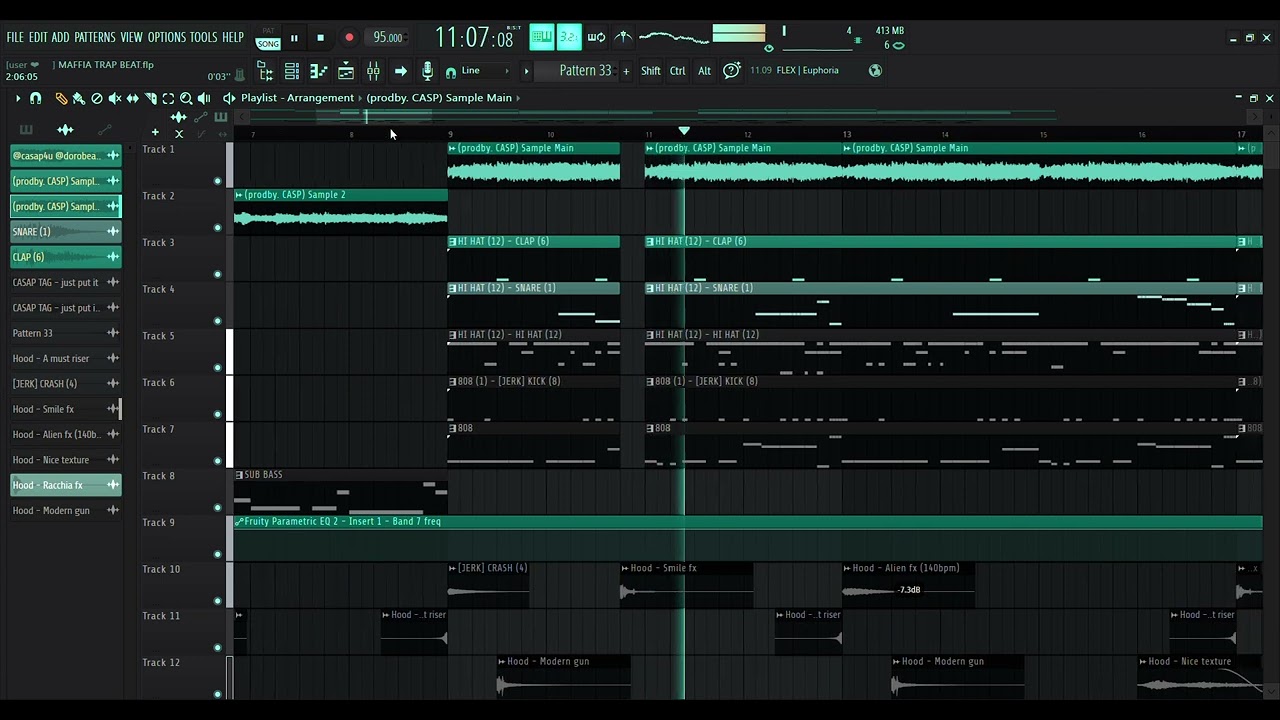The height and width of the screenshot is (720, 1280).
Task: Select the pencil draw tool
Action: click(x=61, y=98)
